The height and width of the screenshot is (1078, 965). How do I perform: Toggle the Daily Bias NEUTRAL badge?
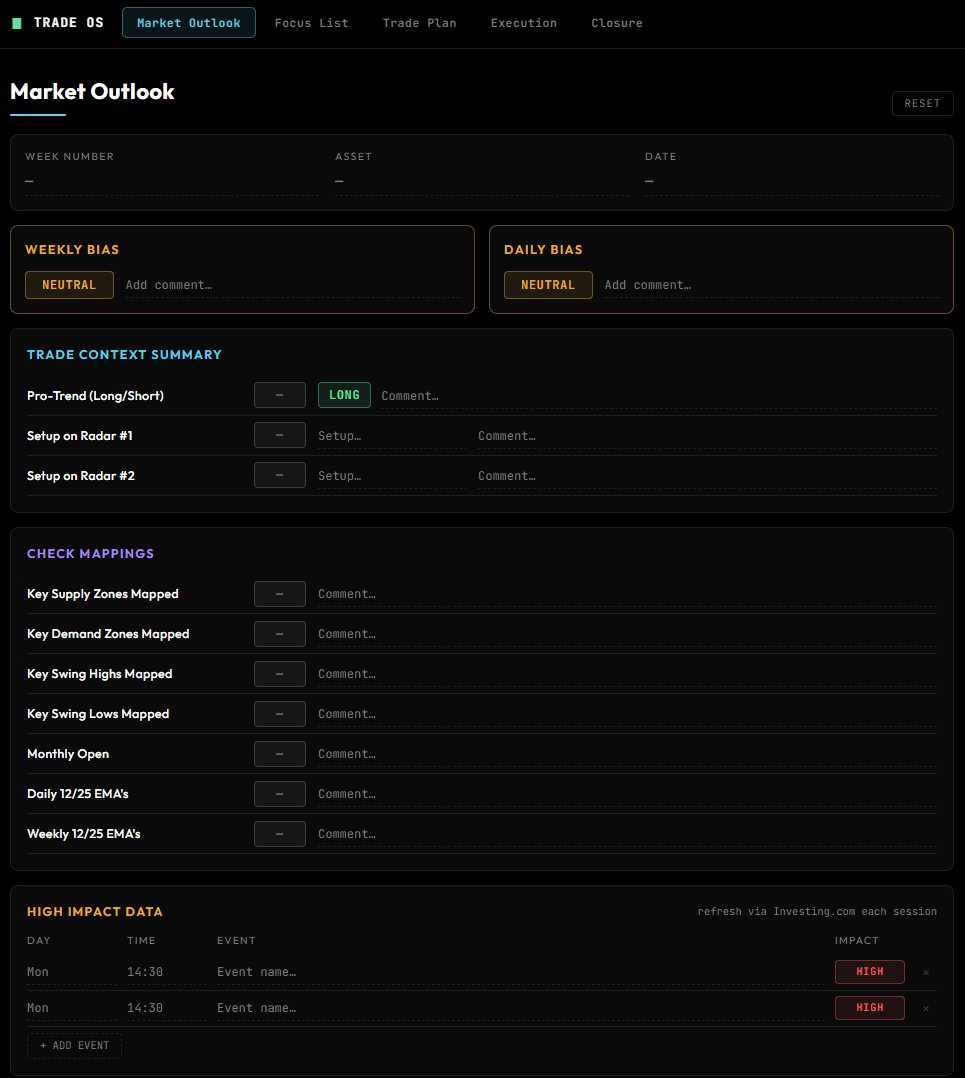pos(548,285)
